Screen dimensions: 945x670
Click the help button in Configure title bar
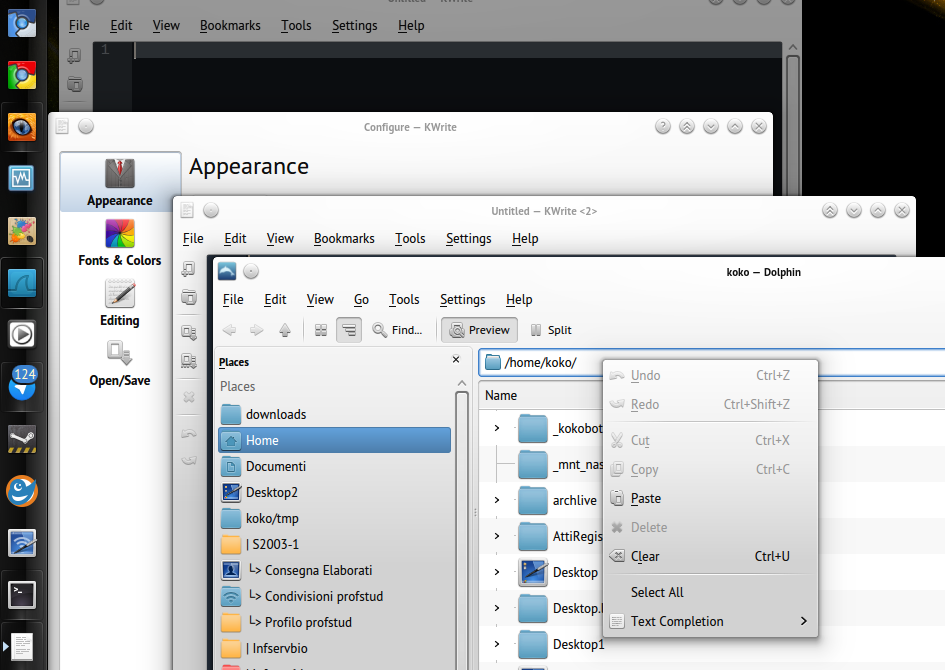(663, 127)
